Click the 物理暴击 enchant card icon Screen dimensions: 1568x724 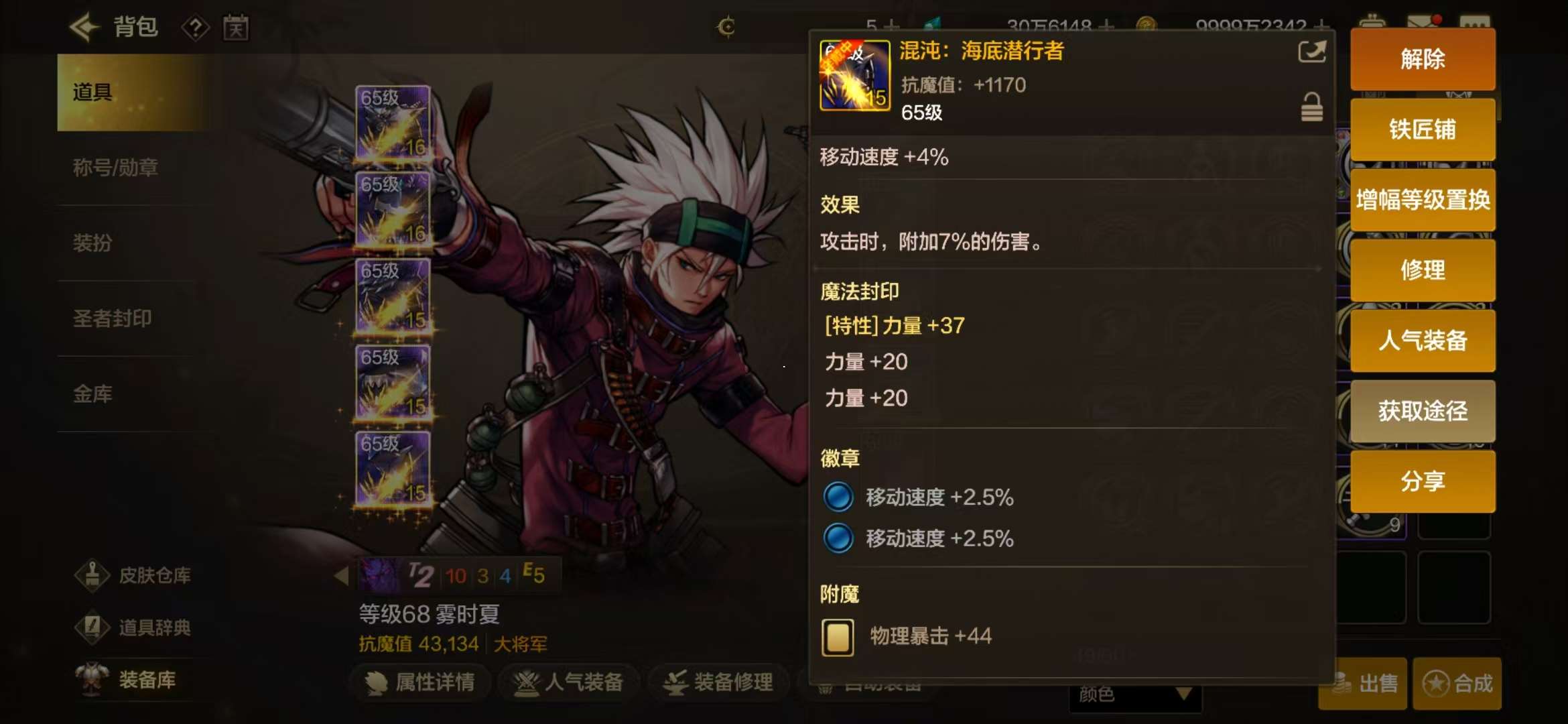(x=838, y=637)
